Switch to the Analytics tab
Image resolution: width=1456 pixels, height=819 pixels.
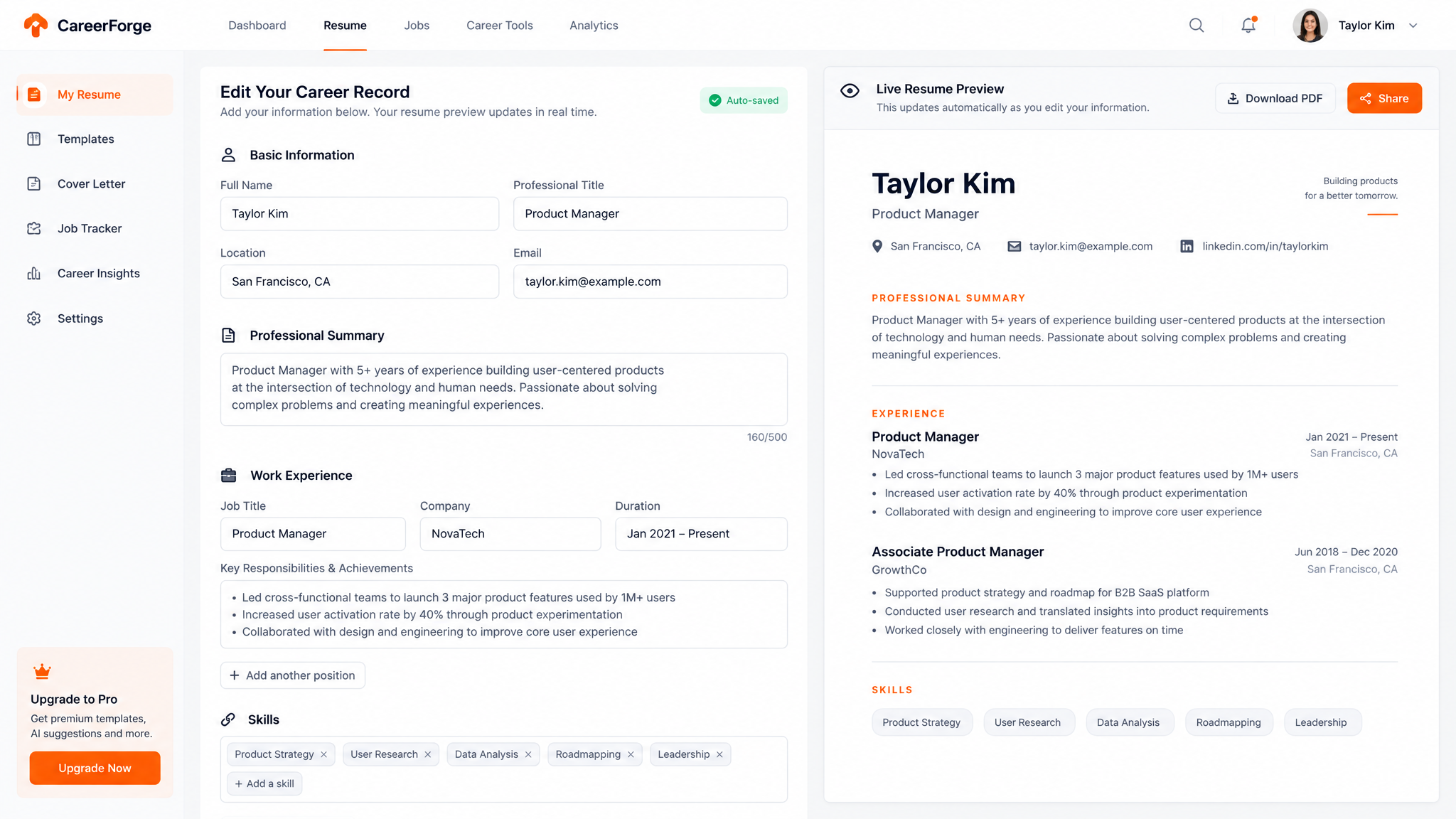pos(594,26)
